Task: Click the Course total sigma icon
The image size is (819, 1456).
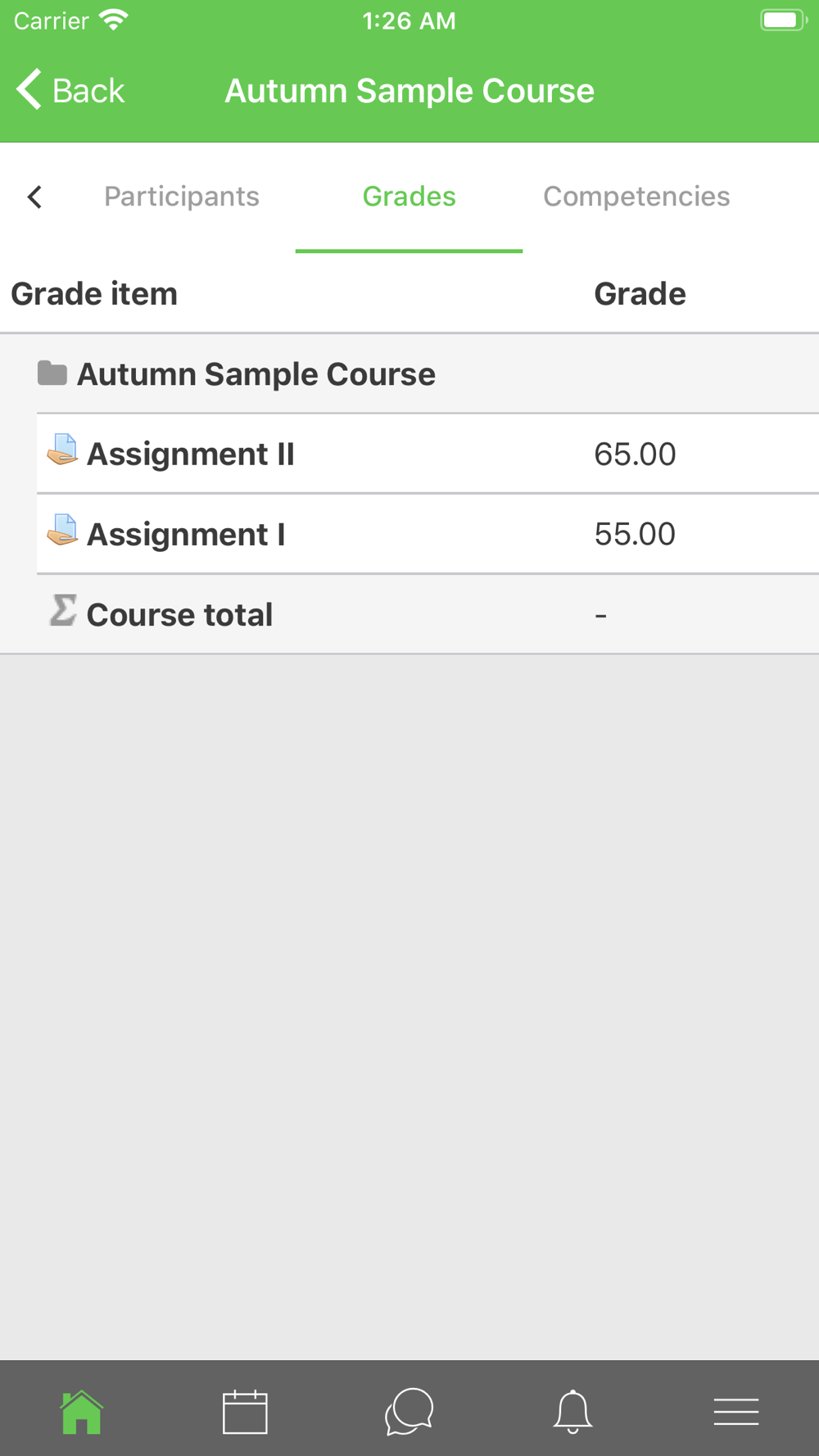Action: point(62,611)
